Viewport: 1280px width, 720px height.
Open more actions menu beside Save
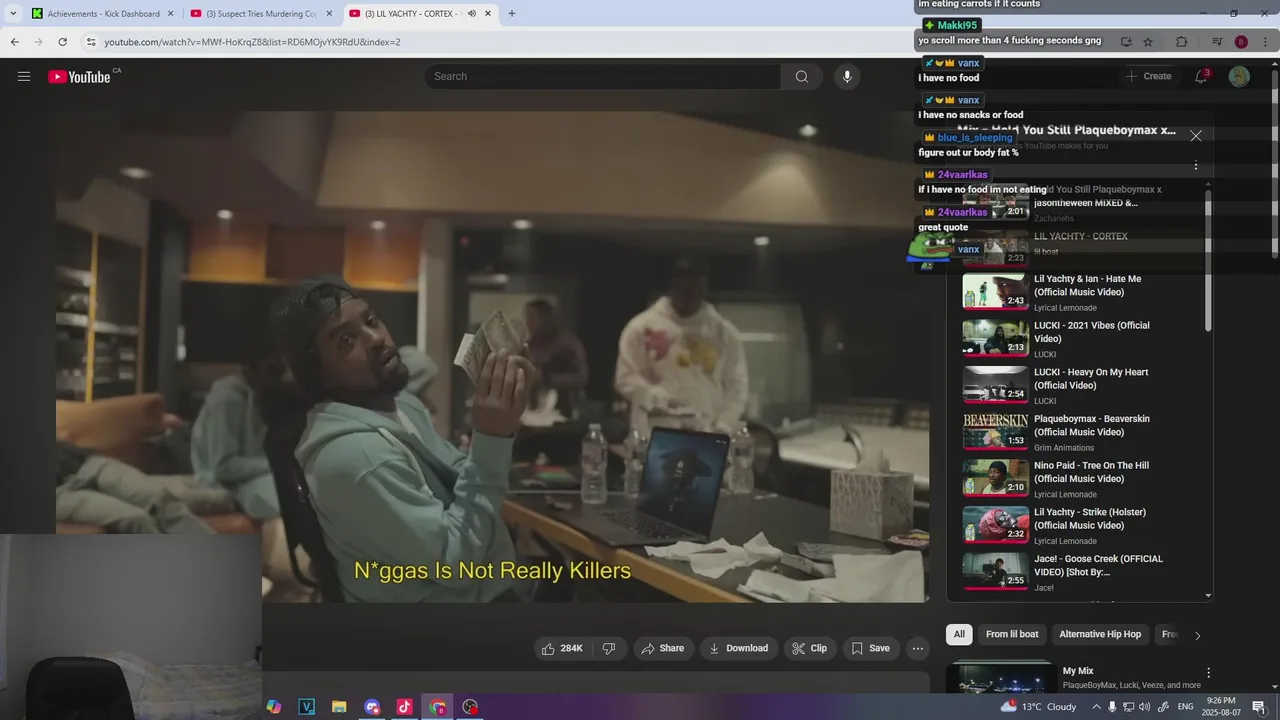(x=918, y=648)
